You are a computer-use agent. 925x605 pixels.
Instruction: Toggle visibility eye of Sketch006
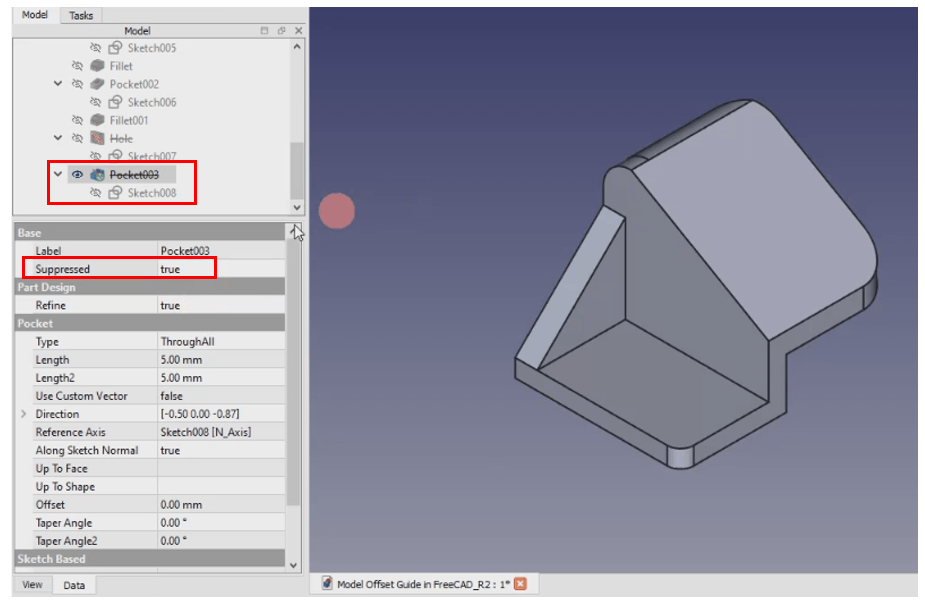point(96,103)
